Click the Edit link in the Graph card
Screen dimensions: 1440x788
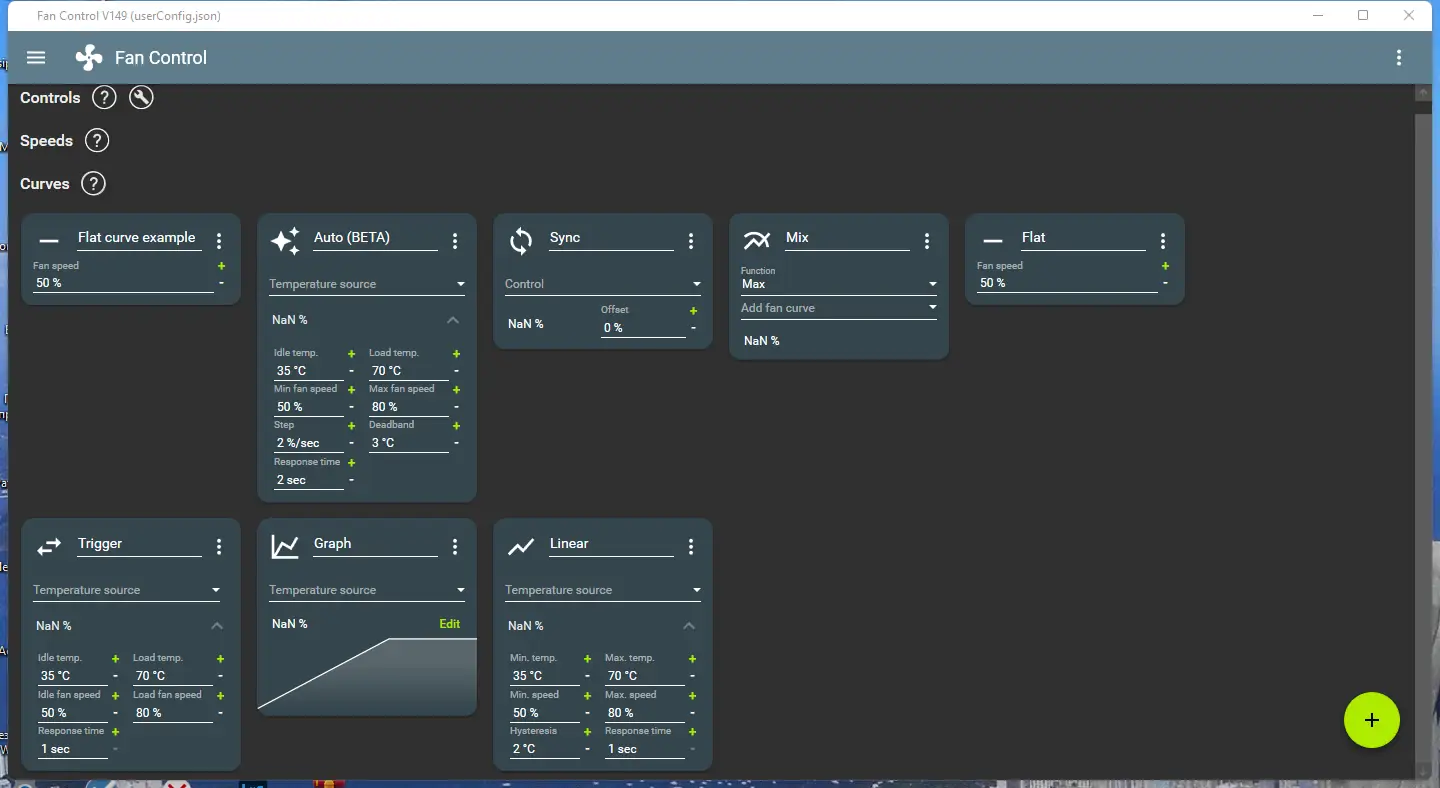pyautogui.click(x=450, y=624)
